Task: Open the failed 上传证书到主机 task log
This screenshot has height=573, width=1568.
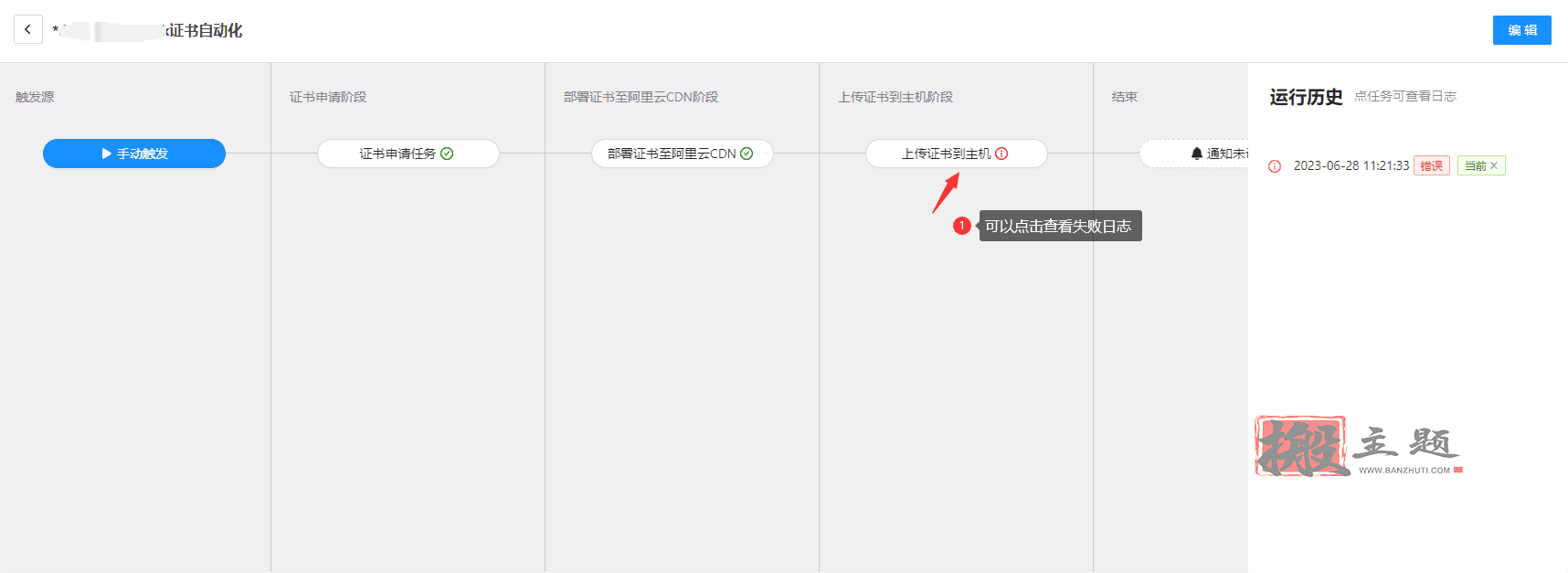Action: tap(957, 154)
